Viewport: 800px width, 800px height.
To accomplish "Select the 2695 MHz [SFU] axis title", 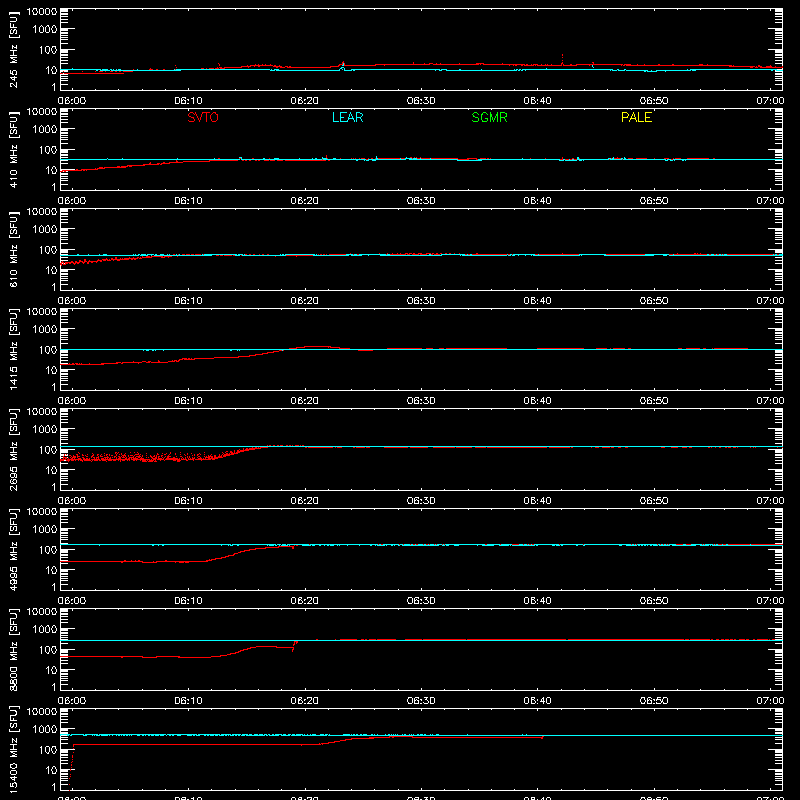I will point(14,449).
